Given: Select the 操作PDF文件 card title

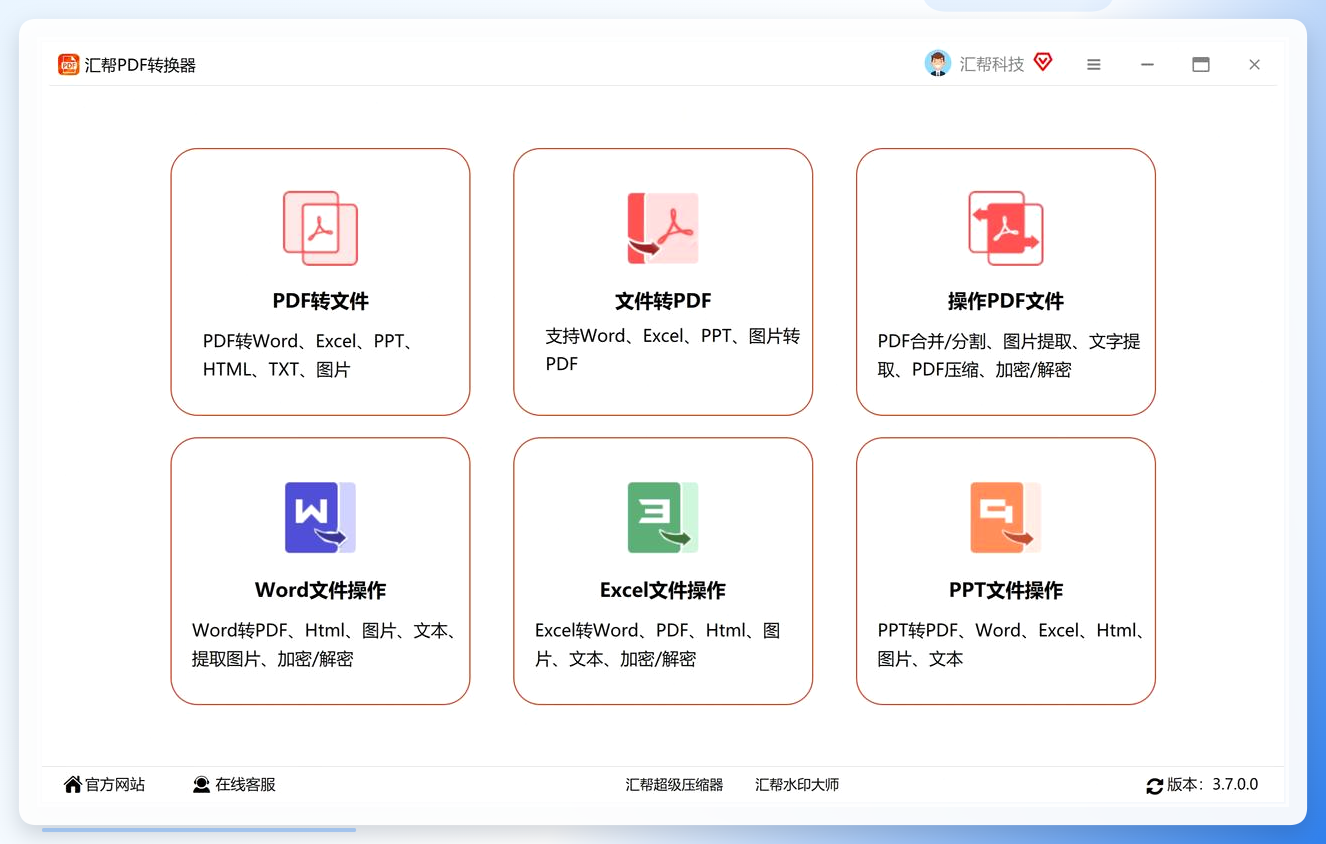Looking at the screenshot, I should pyautogui.click(x=1006, y=301).
